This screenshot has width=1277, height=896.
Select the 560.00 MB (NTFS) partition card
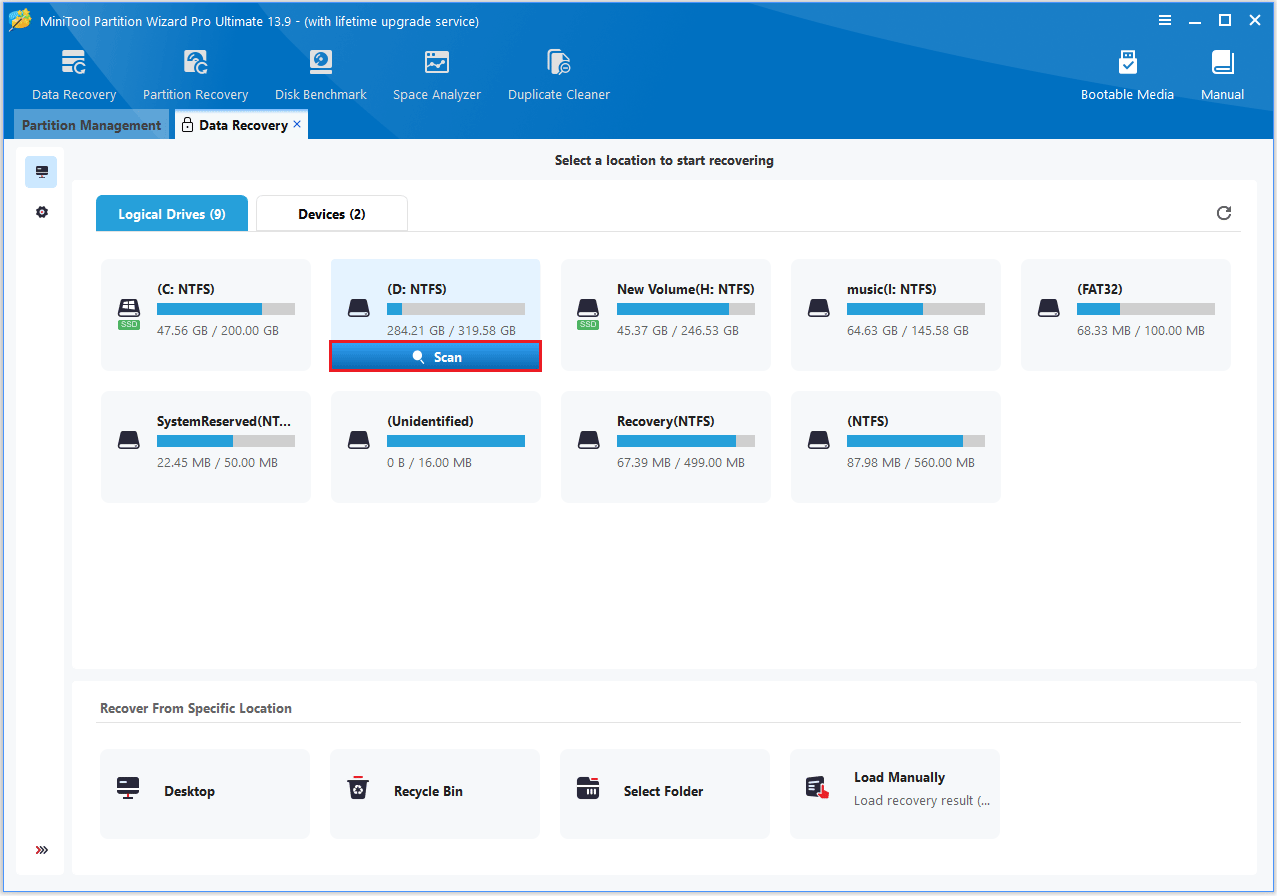[x=896, y=447]
